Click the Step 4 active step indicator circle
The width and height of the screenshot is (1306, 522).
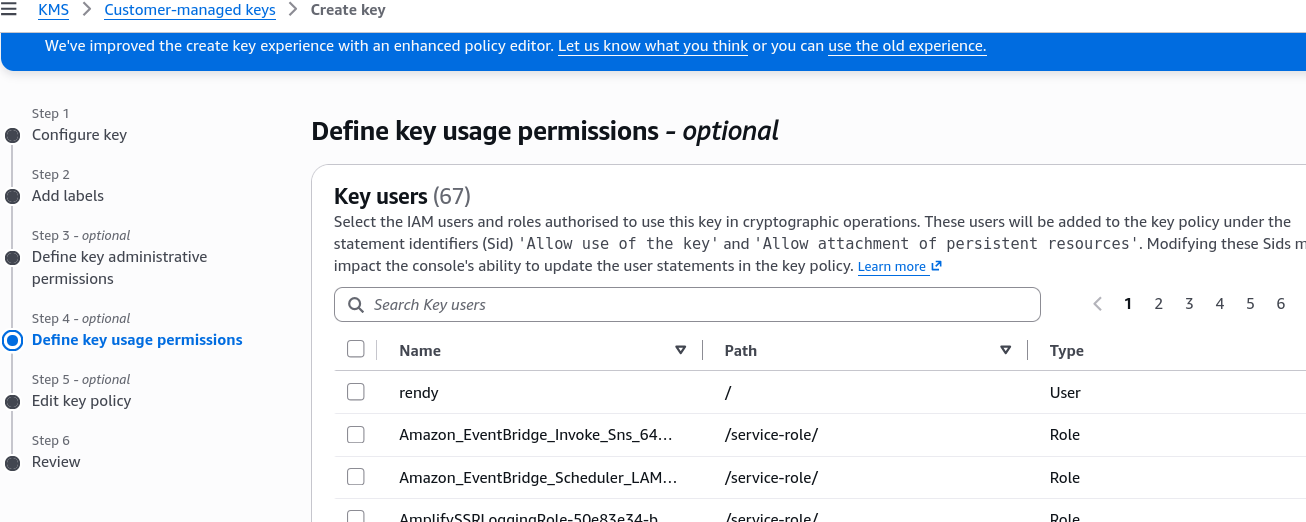(x=12, y=340)
